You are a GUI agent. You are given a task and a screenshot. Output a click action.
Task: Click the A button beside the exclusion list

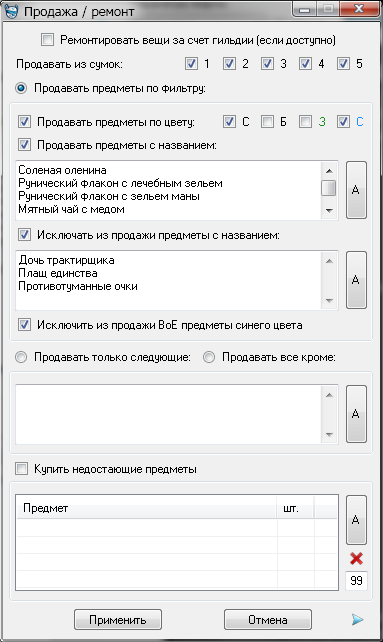click(x=356, y=280)
